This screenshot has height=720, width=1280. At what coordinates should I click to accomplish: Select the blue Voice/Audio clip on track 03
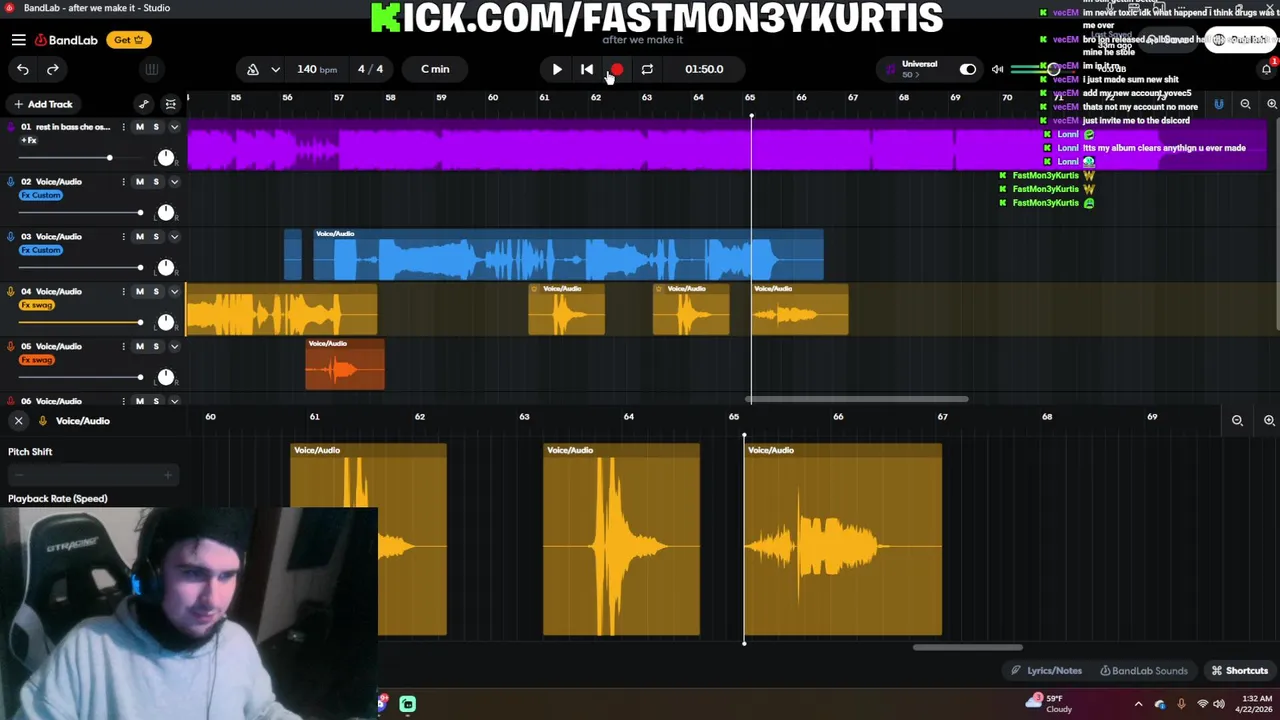pyautogui.click(x=568, y=255)
